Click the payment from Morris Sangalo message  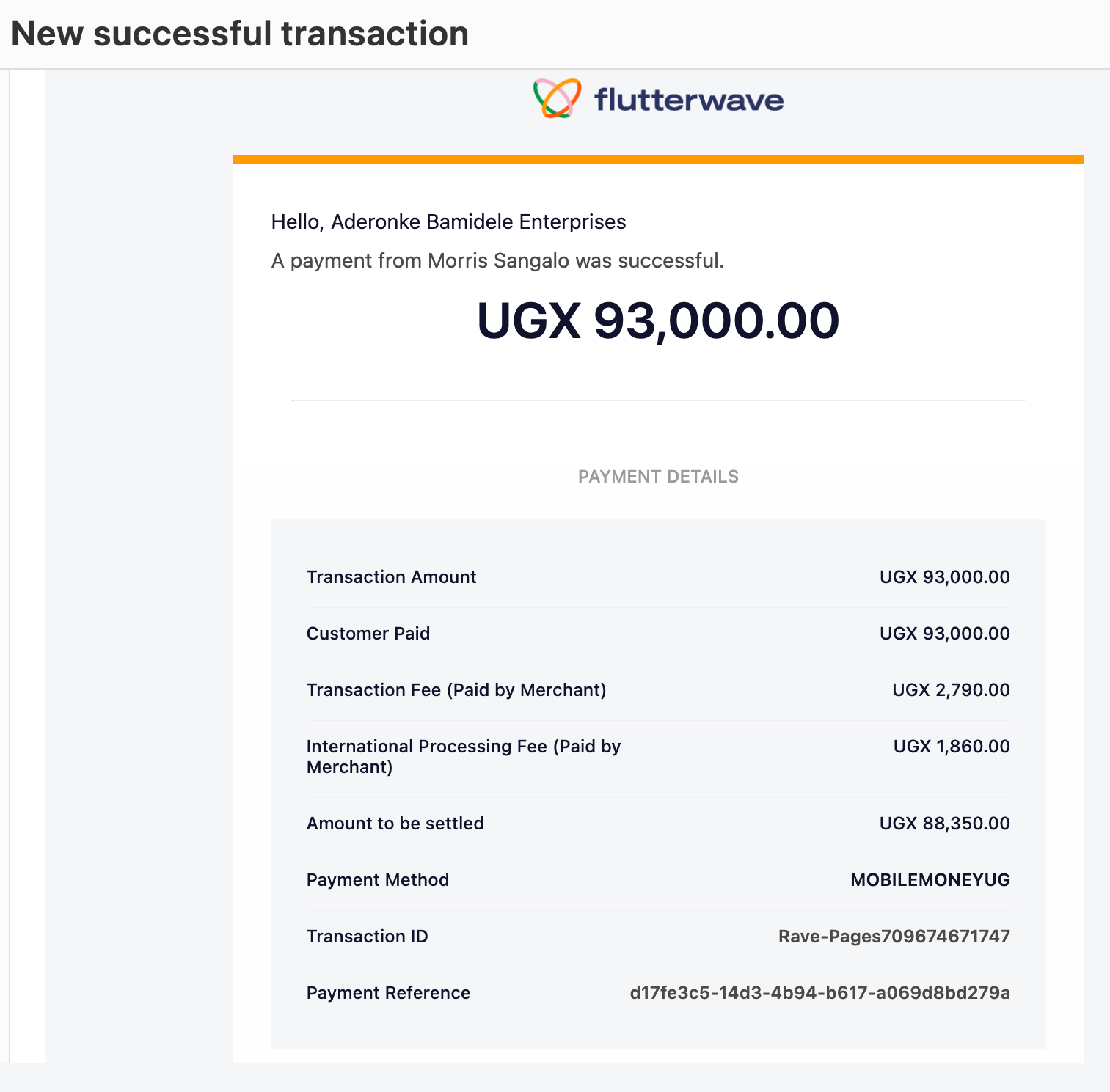tap(497, 260)
